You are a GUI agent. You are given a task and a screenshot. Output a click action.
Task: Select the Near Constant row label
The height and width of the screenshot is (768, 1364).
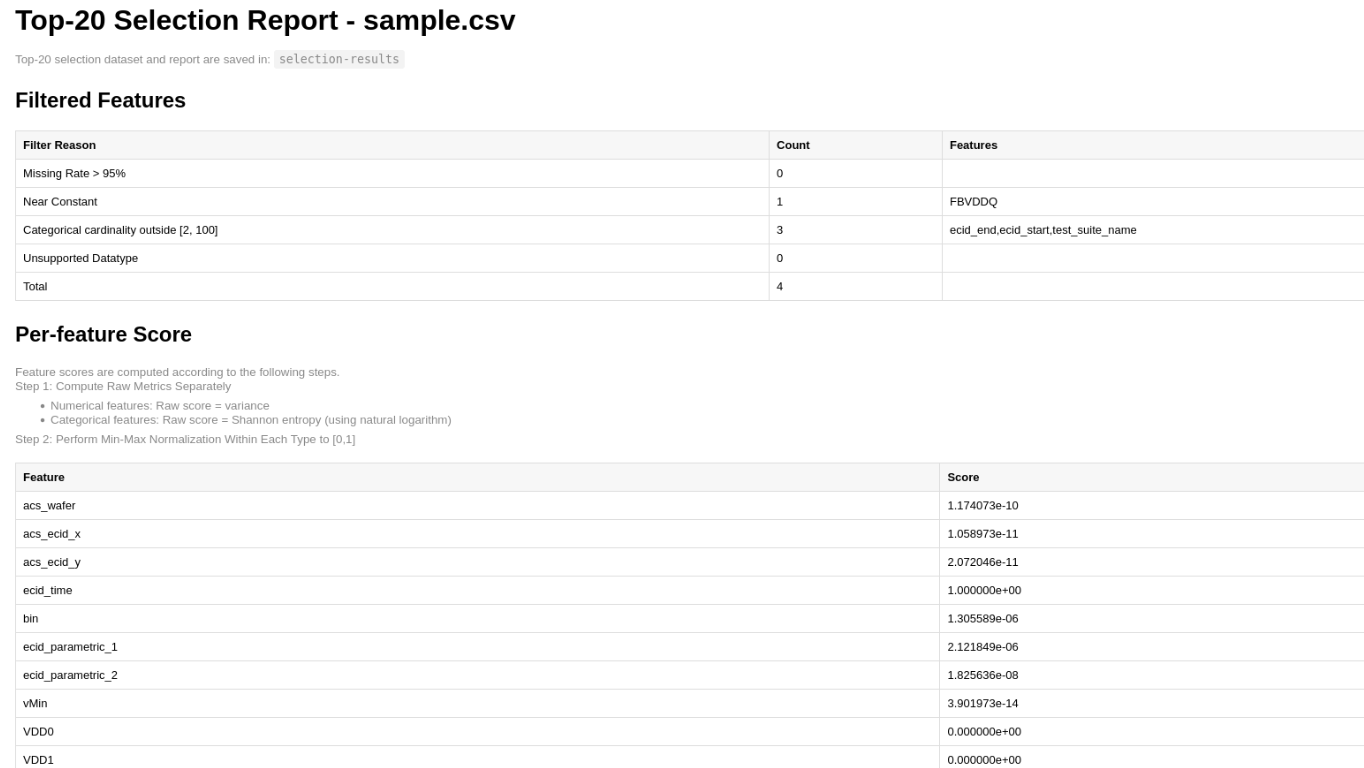[60, 202]
